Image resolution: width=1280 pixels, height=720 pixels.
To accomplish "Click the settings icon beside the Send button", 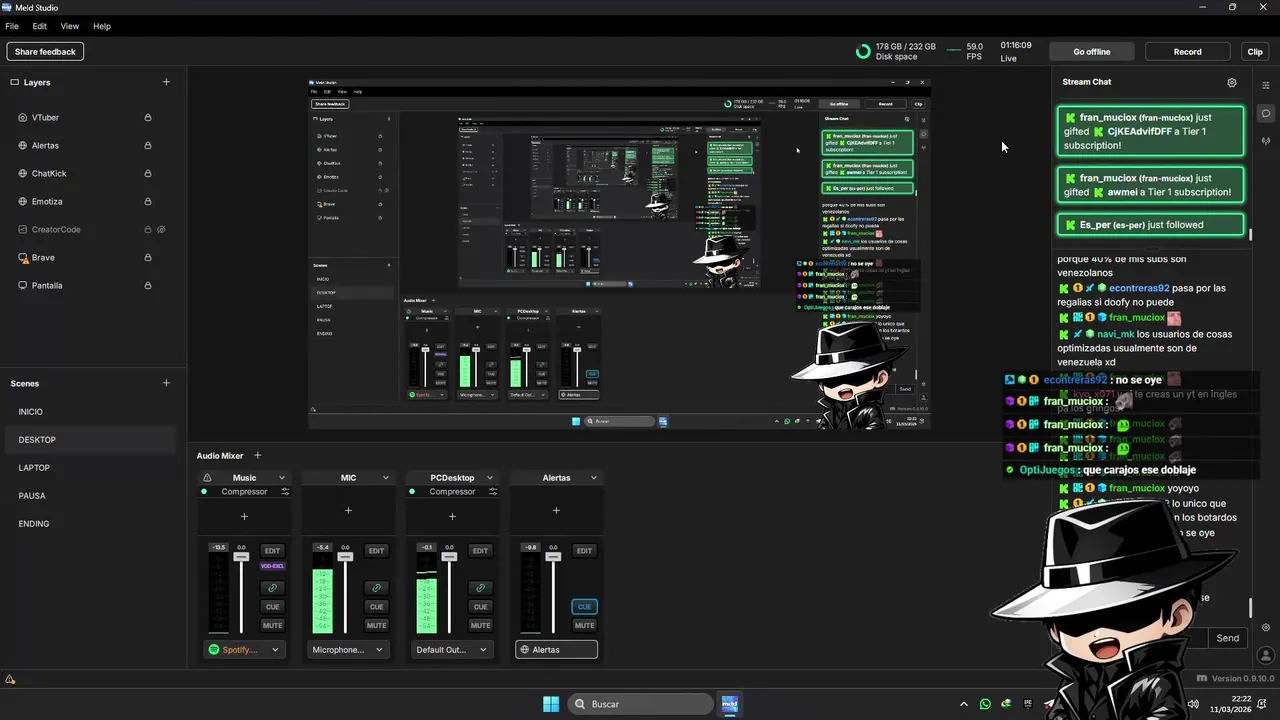I will (x=1266, y=628).
